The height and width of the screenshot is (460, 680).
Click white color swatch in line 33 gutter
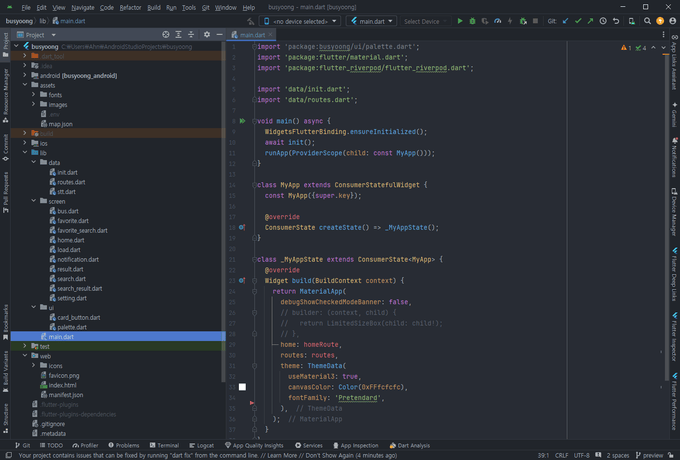click(x=242, y=387)
